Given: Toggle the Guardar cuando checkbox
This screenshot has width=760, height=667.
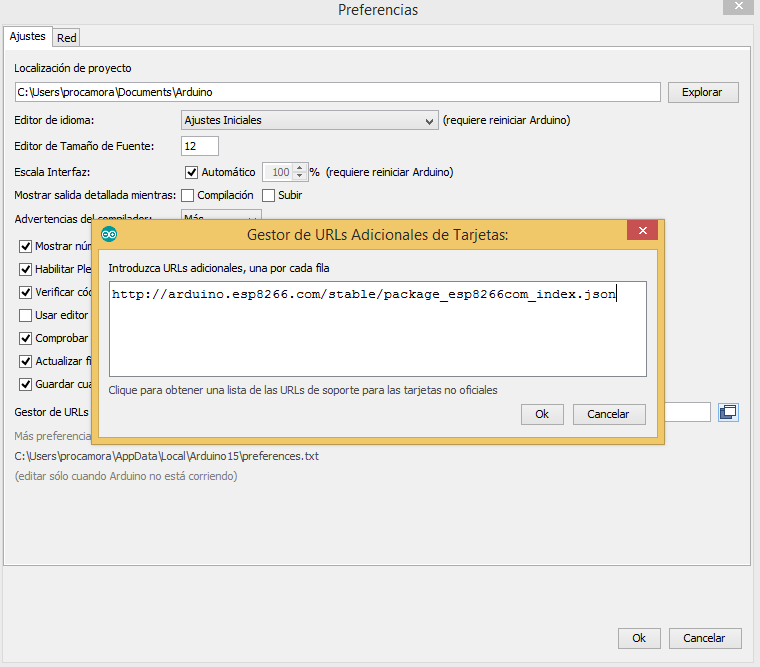Looking at the screenshot, I should (26, 384).
